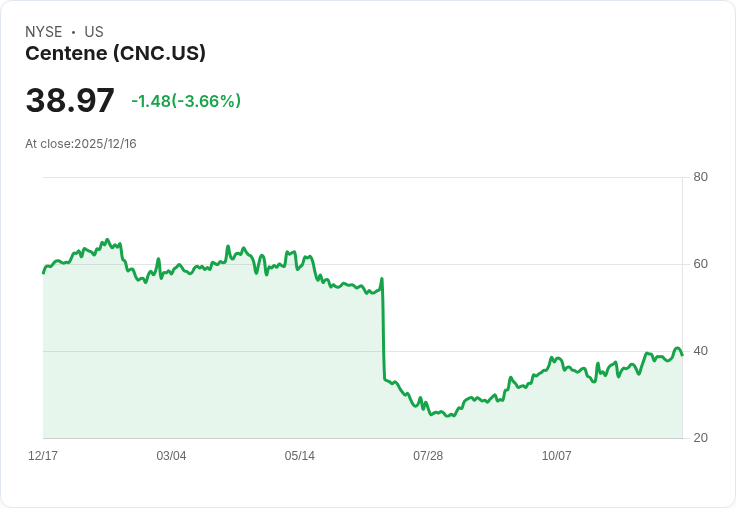Click the 80 y-axis price label
Screen dimensions: 736x508
pos(700,177)
